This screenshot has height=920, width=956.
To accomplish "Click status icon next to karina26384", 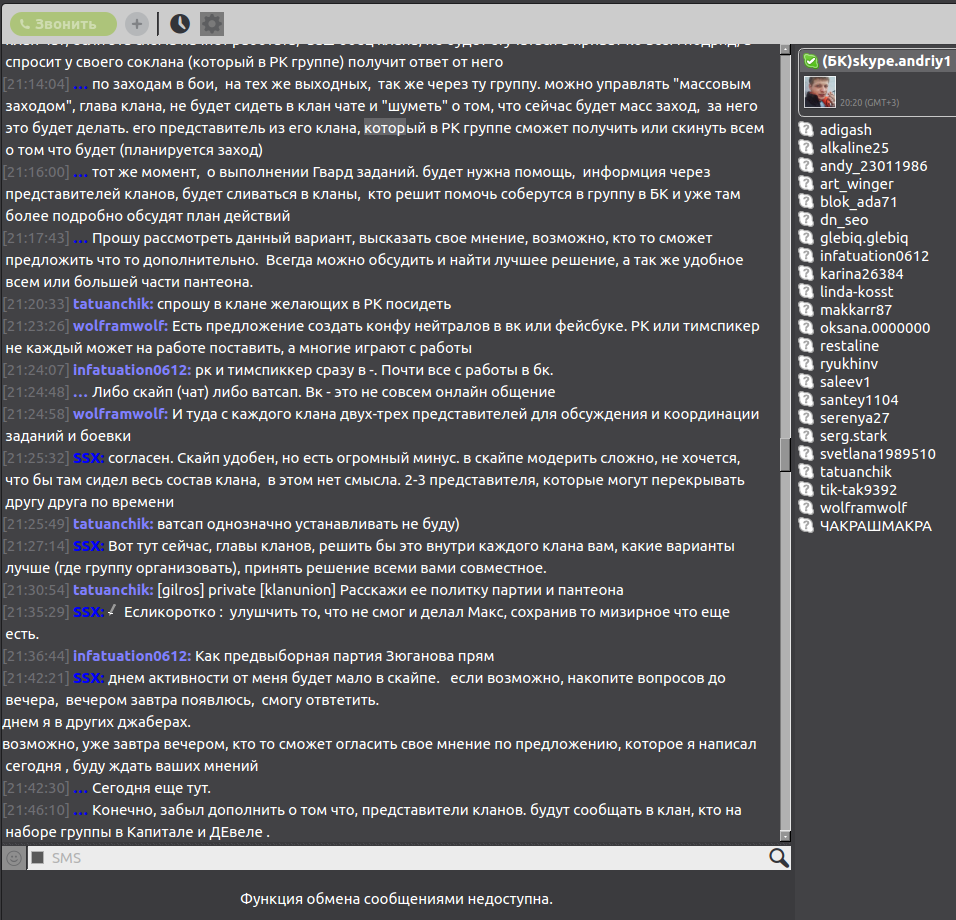I will coord(807,273).
